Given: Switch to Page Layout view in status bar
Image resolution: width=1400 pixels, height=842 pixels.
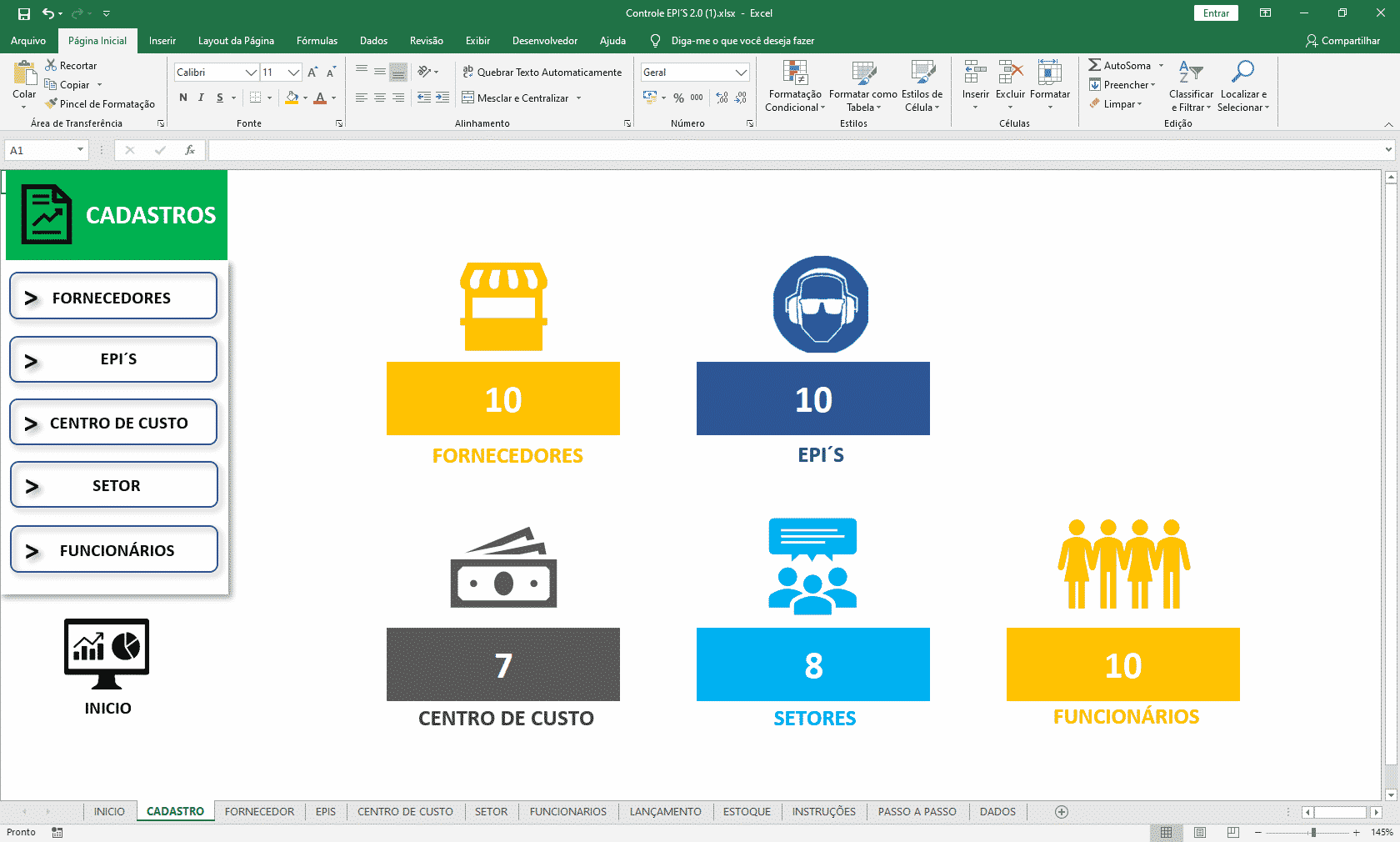Looking at the screenshot, I should pos(1200,832).
